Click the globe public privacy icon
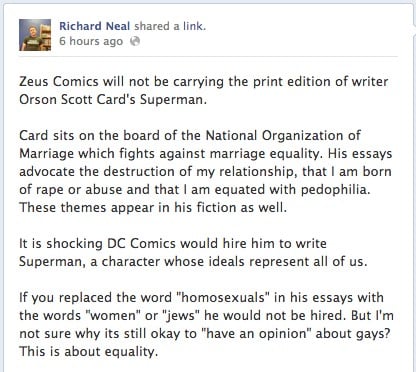The height and width of the screenshot is (372, 416). (135, 41)
